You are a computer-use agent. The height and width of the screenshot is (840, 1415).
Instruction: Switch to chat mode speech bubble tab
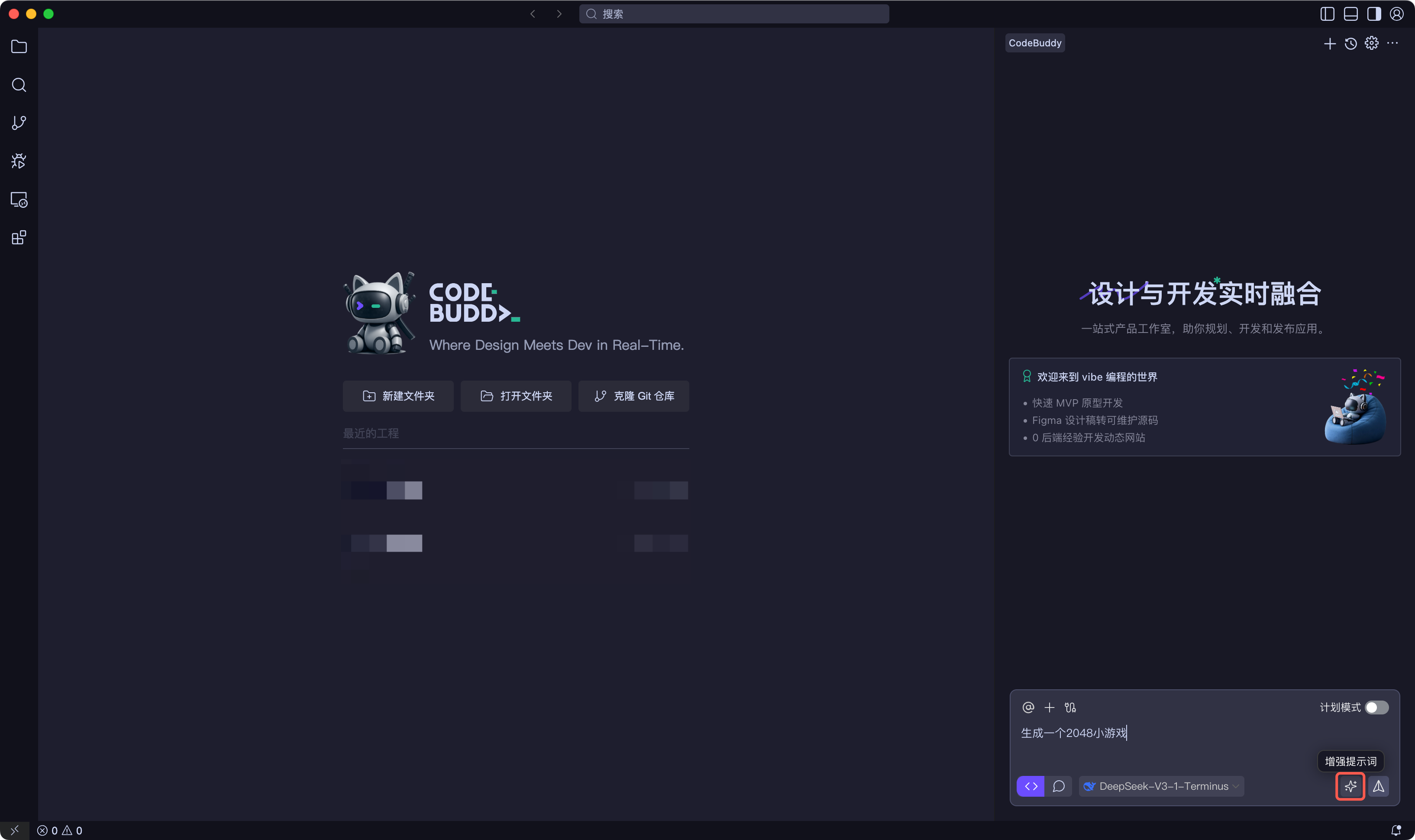pos(1058,786)
